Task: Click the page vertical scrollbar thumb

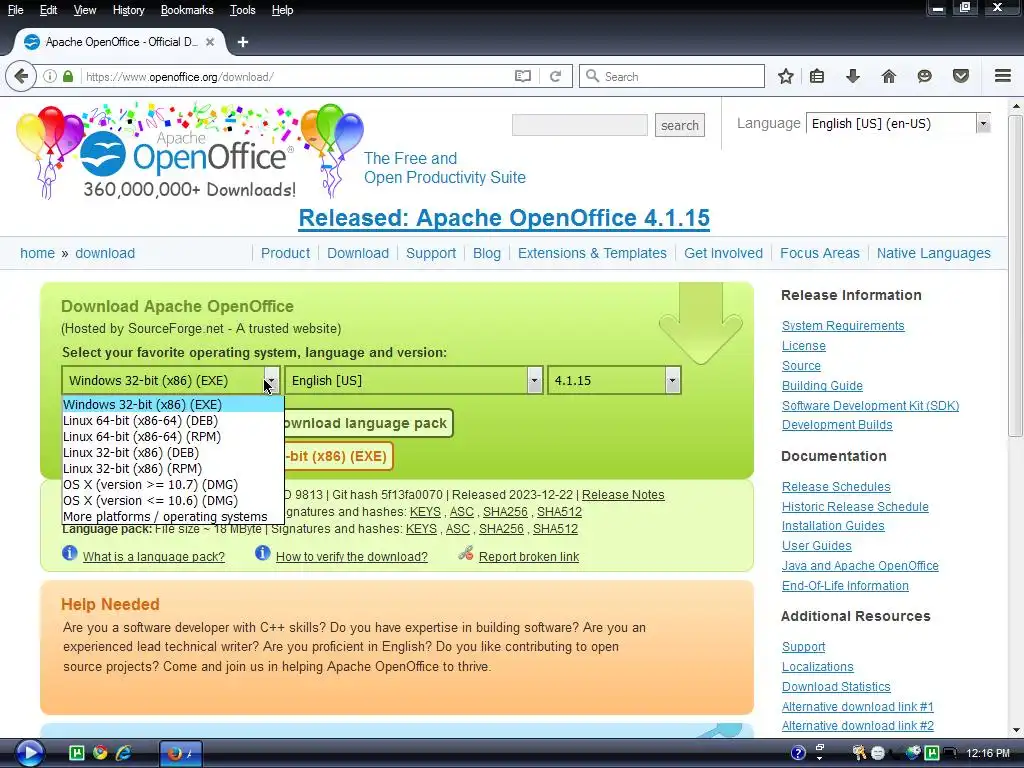Action: point(1016,276)
